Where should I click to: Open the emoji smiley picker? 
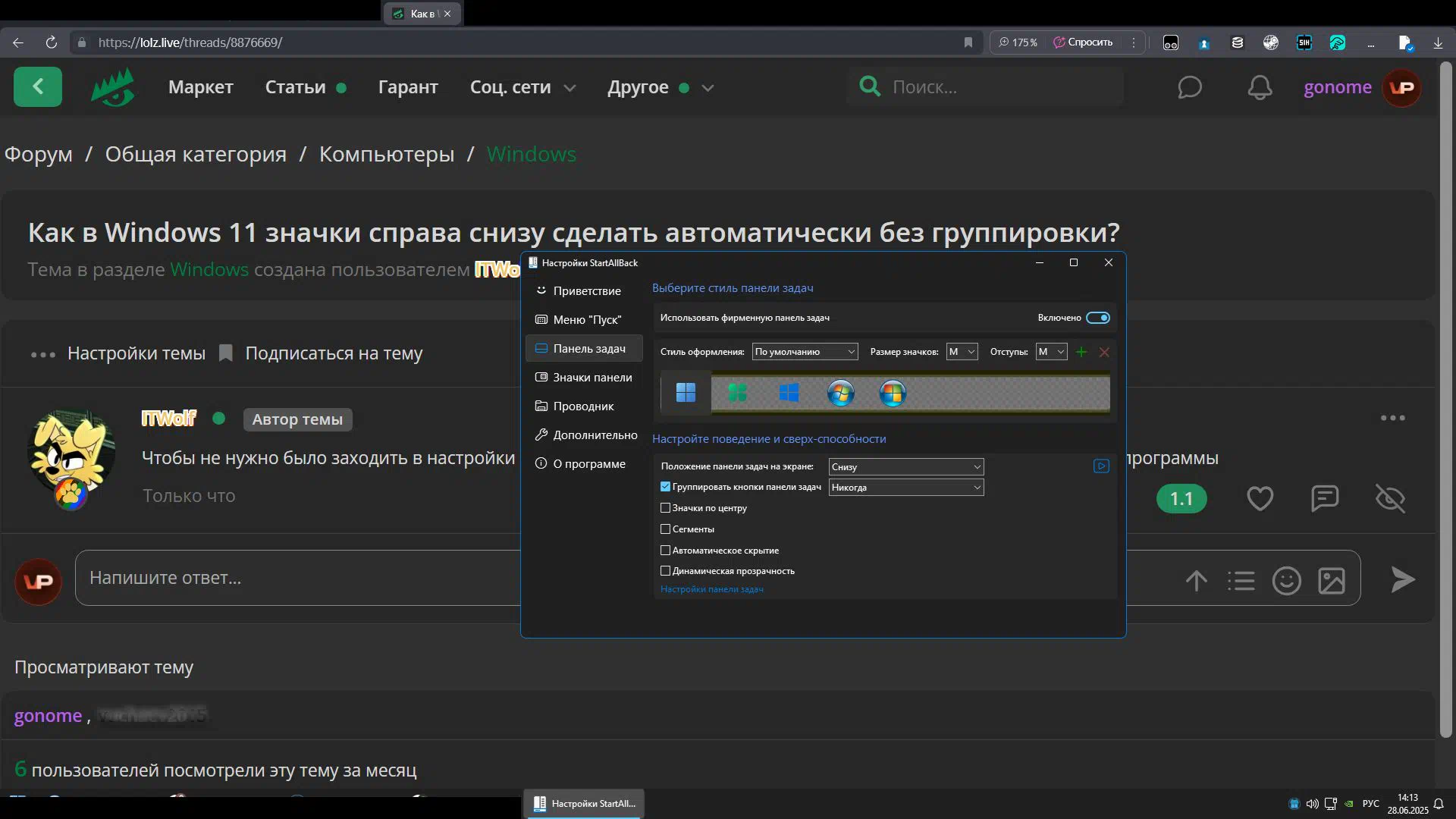pos(1286,581)
